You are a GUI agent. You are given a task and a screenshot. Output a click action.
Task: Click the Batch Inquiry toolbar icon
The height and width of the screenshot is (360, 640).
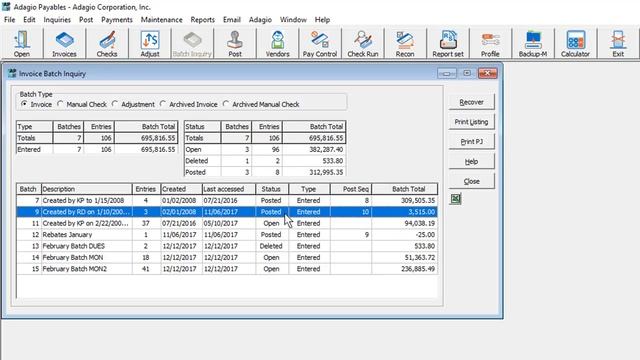[x=192, y=43]
